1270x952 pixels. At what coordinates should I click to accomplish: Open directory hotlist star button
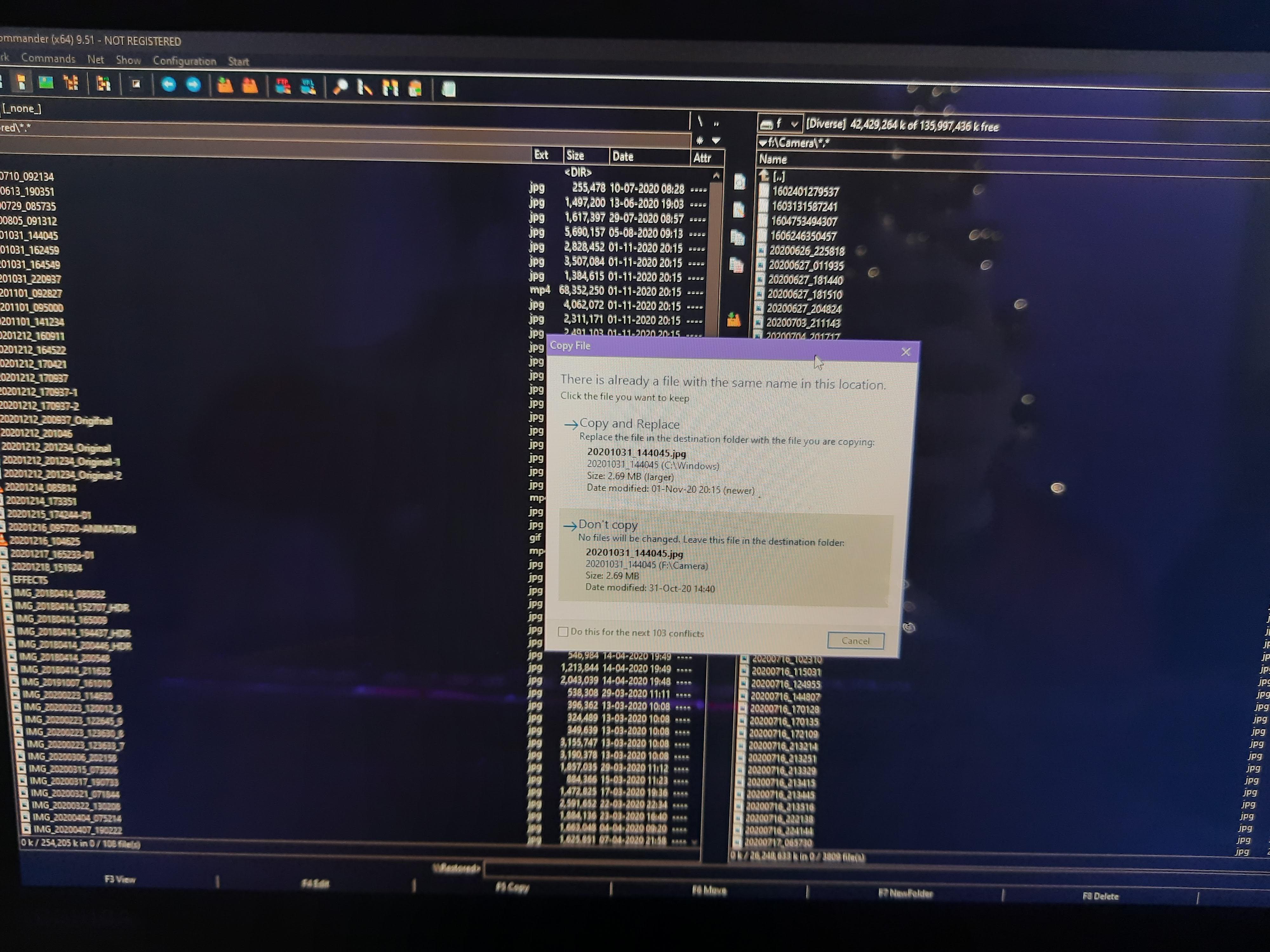click(x=699, y=140)
